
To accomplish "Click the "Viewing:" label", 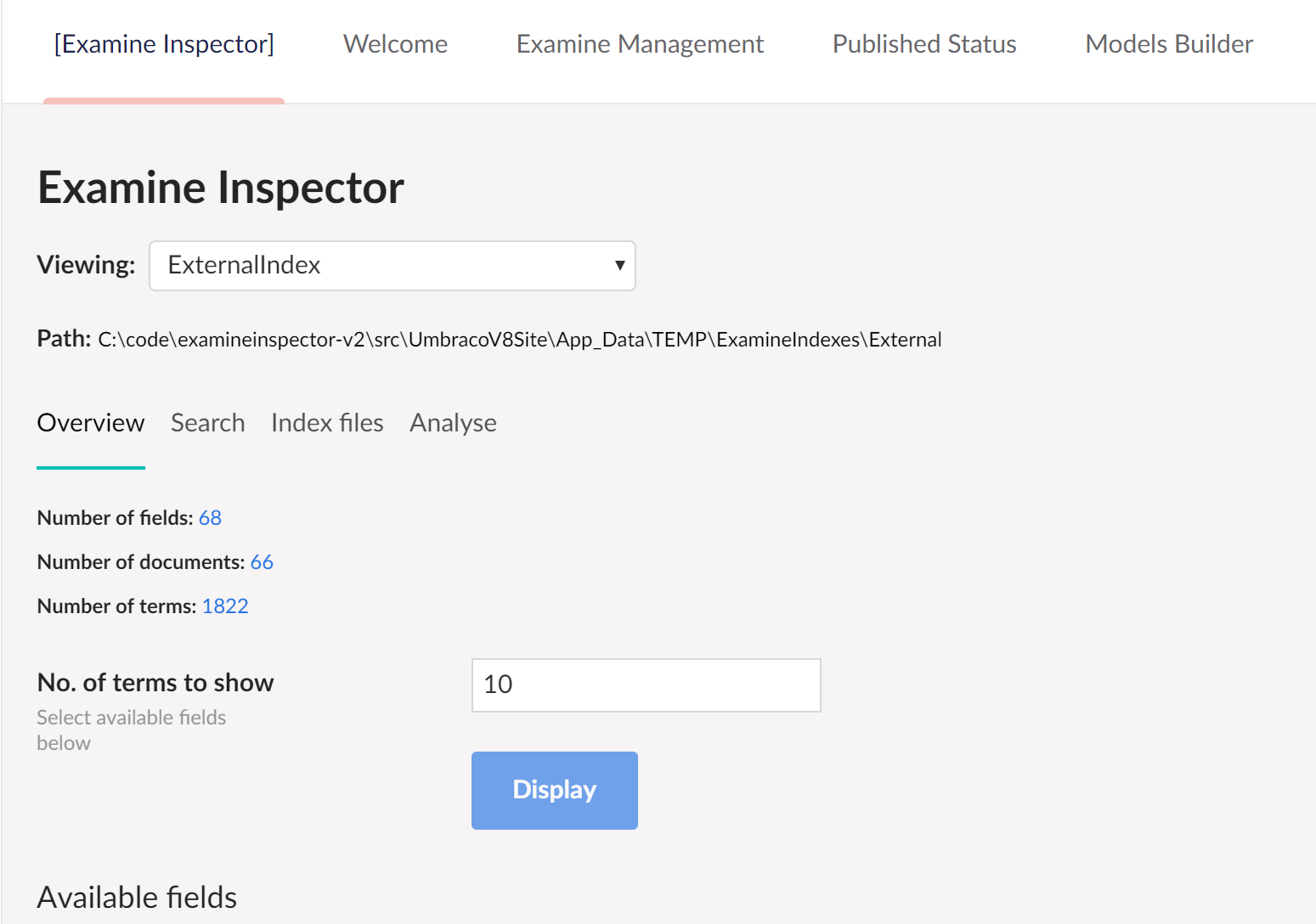I will coord(86,265).
